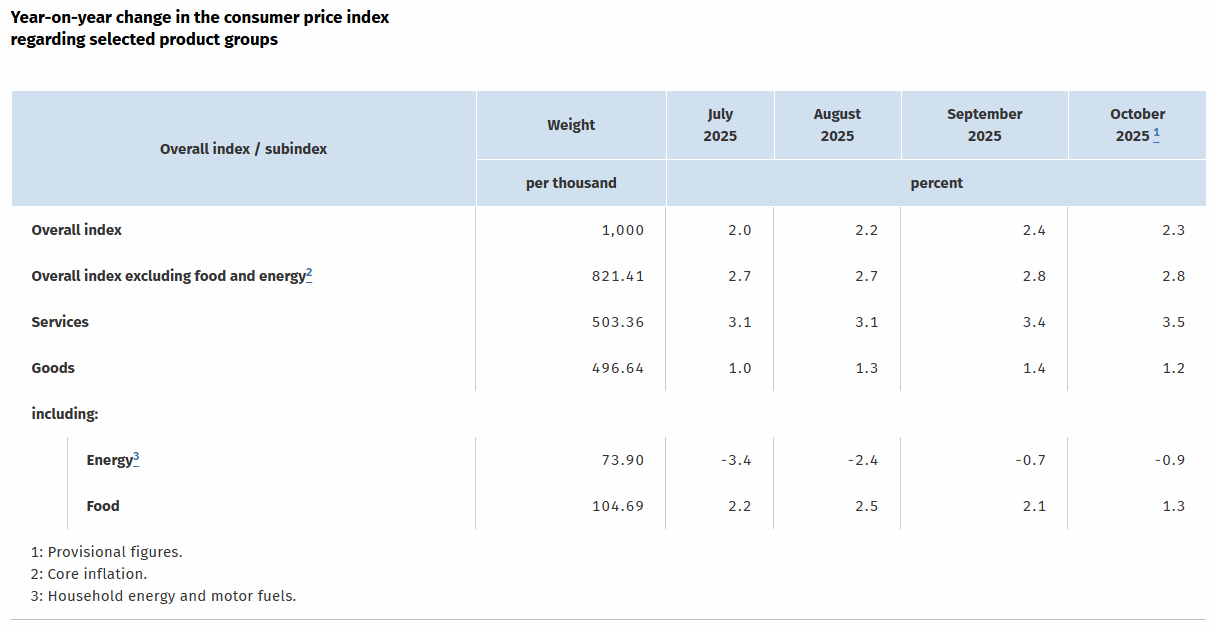Select the August 2025 column header
1217x632 pixels.
pyautogui.click(x=837, y=125)
